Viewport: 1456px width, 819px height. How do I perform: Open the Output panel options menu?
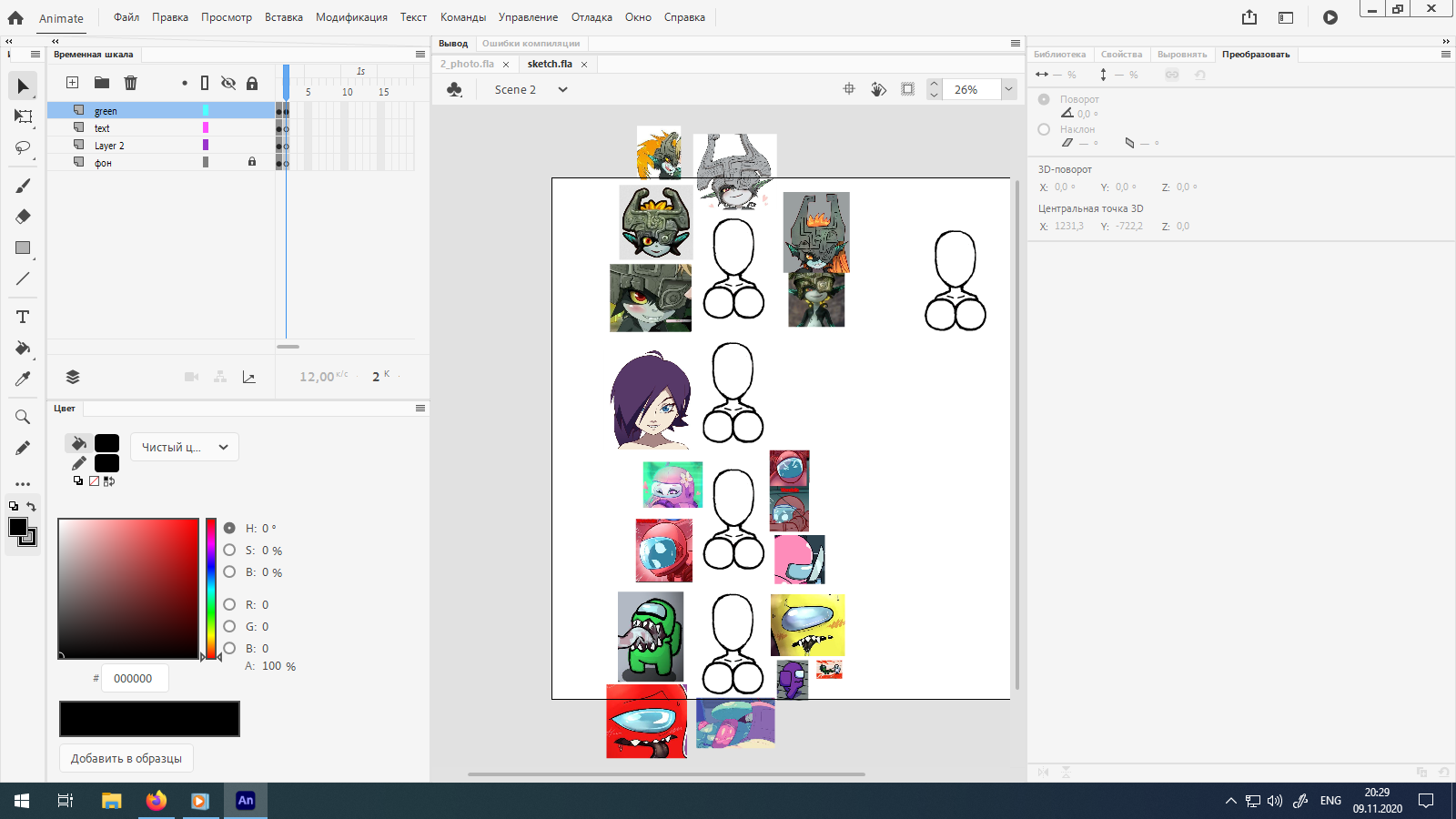pos(1016,43)
